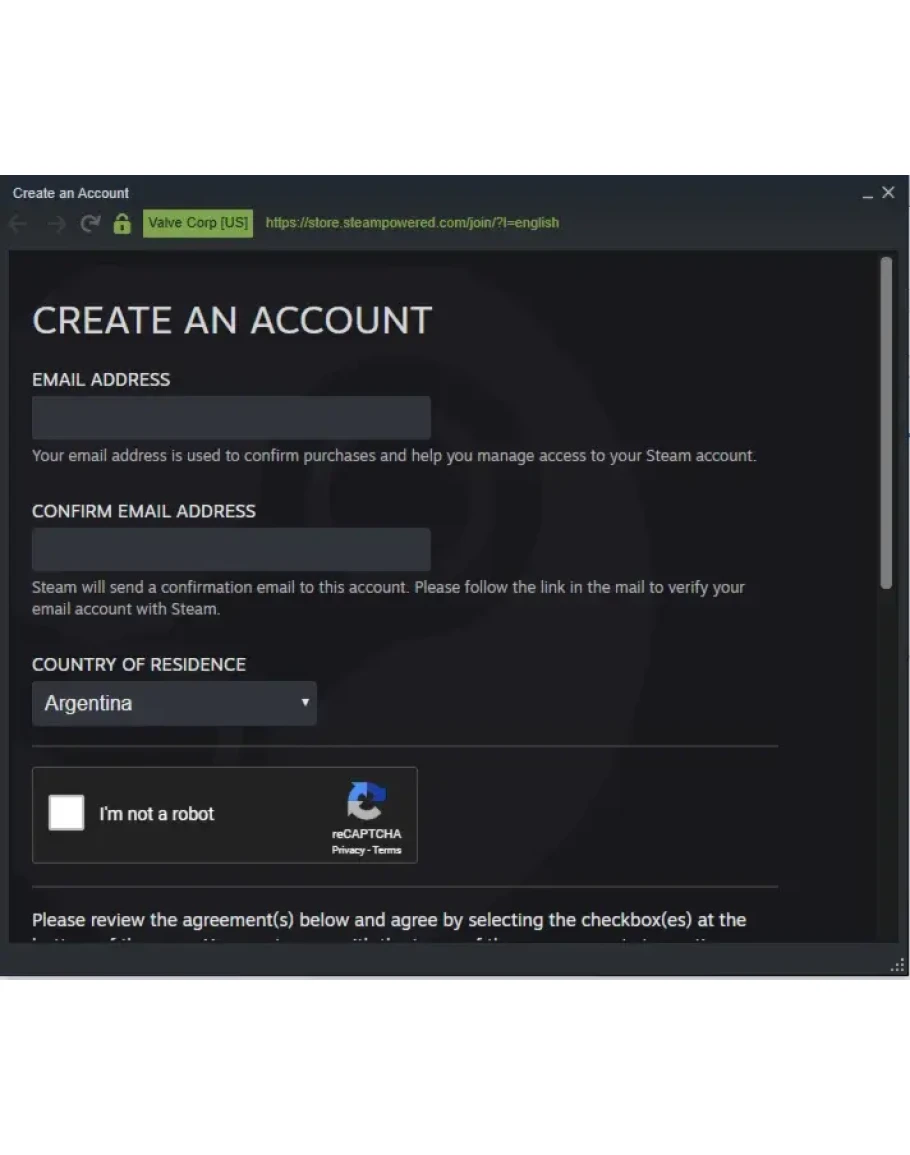Minimize the Create an Account window

867,194
